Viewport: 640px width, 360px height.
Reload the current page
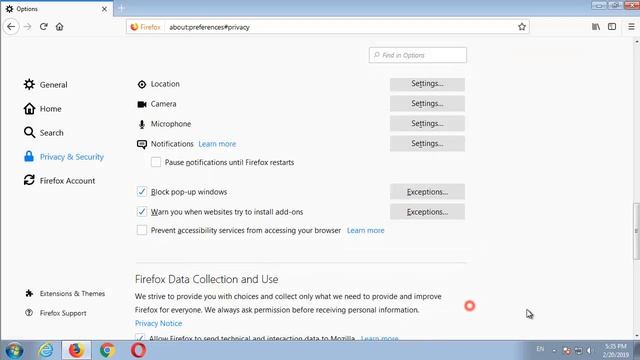44,27
